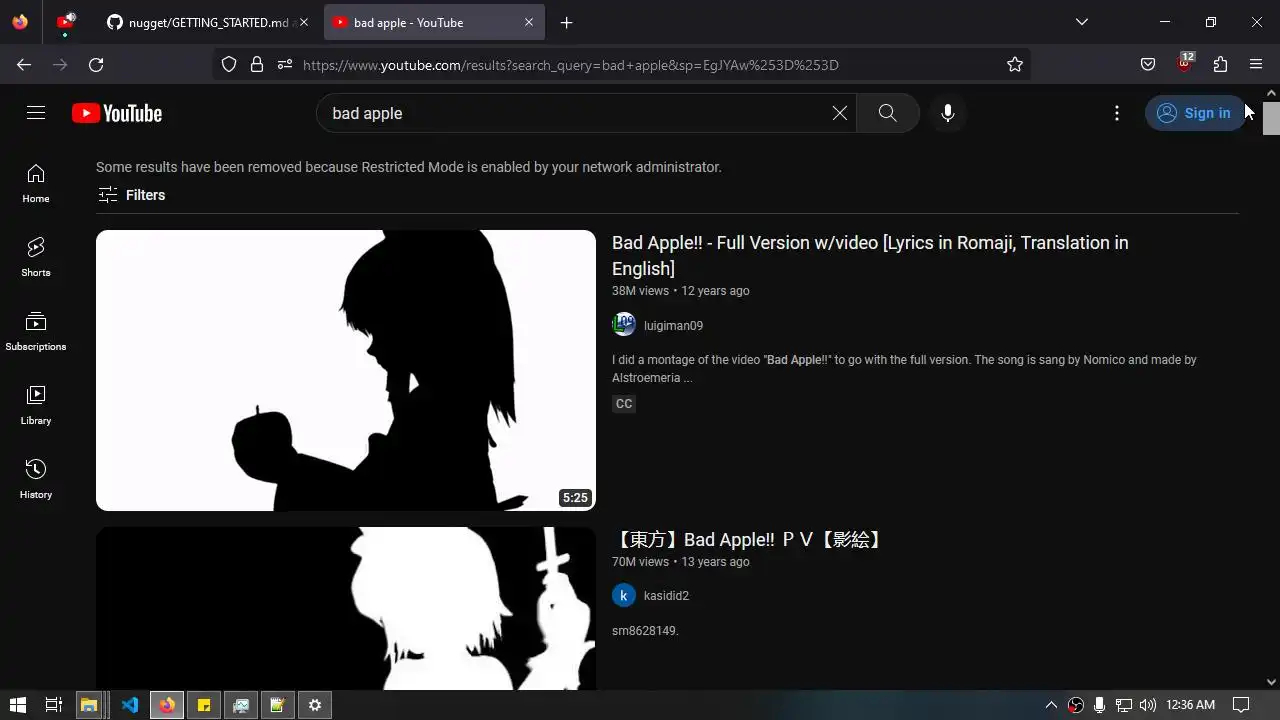Show hidden system tray icons
This screenshot has width=1280, height=720.
pos(1051,705)
